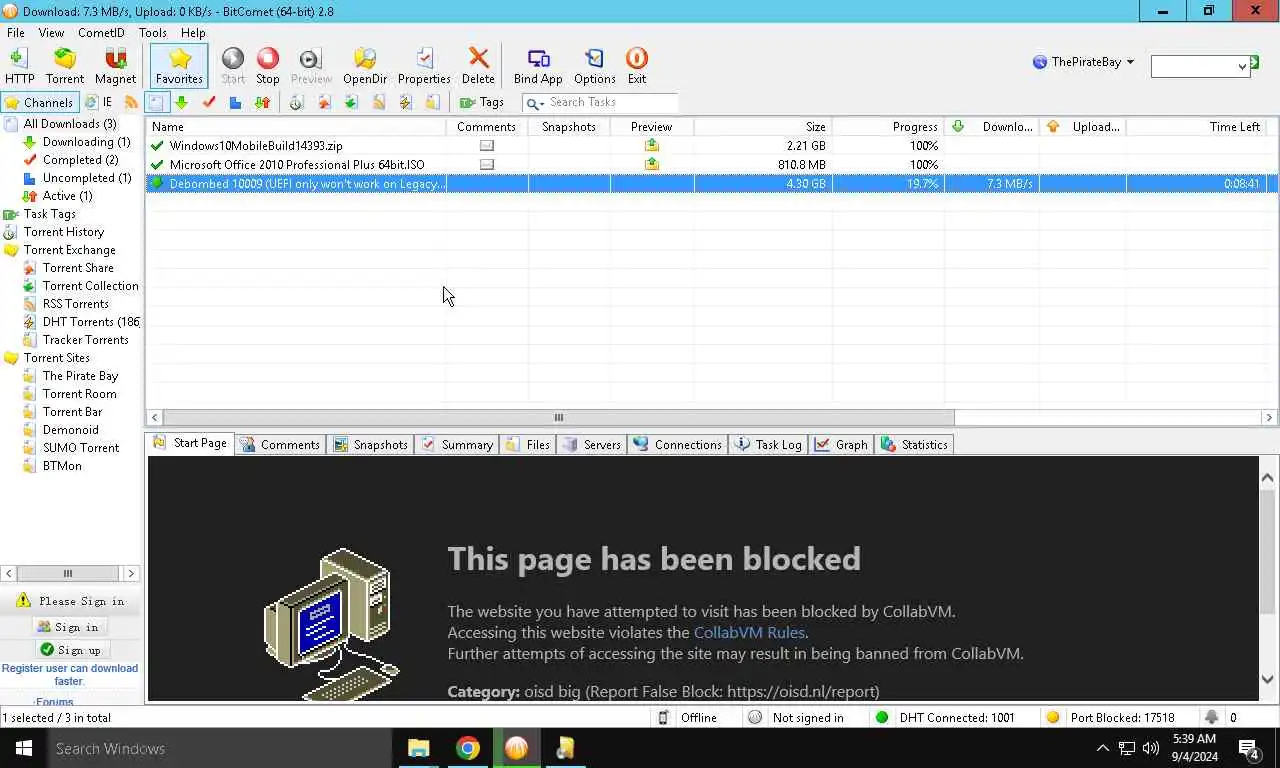This screenshot has width=1280, height=768.
Task: Stop the selected download task
Action: tap(268, 66)
